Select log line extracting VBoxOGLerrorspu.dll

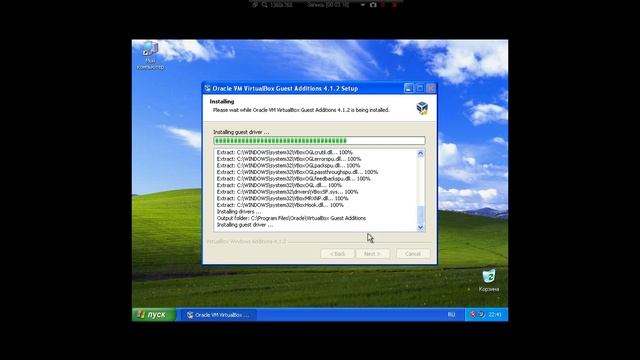point(289,159)
